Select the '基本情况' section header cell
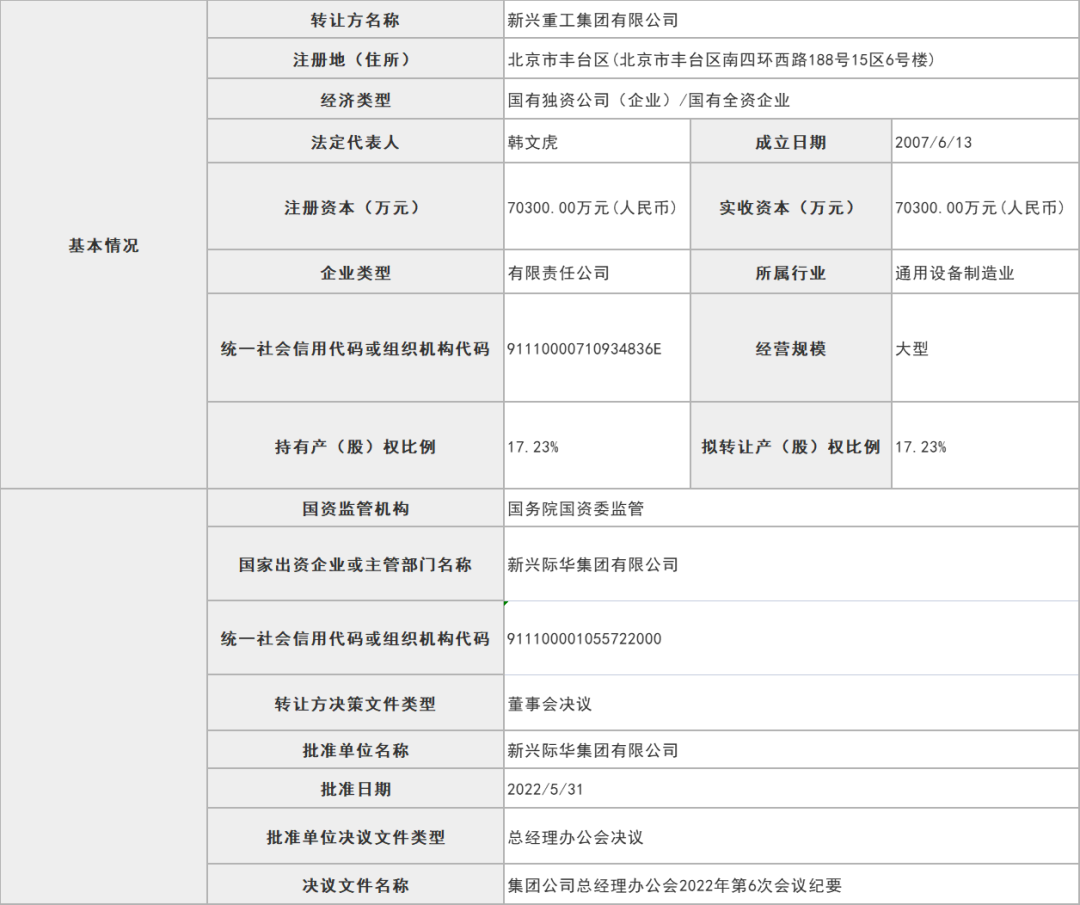The width and height of the screenshot is (1080, 905). point(103,245)
